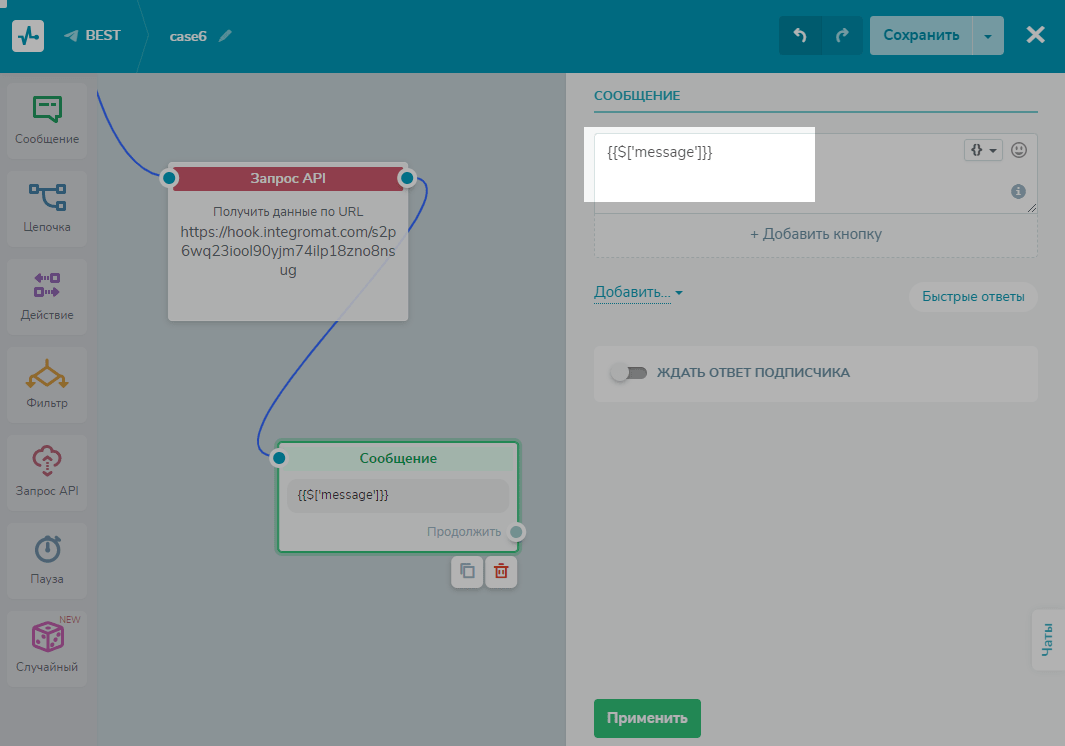Image resolution: width=1065 pixels, height=746 pixels.
Task: Select the Сообщение block in sidebar
Action: click(x=47, y=120)
